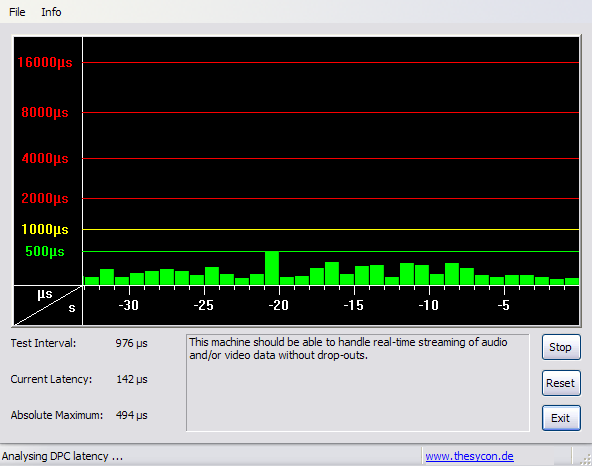Click the Reset button
The image size is (592, 466).
pos(561,383)
